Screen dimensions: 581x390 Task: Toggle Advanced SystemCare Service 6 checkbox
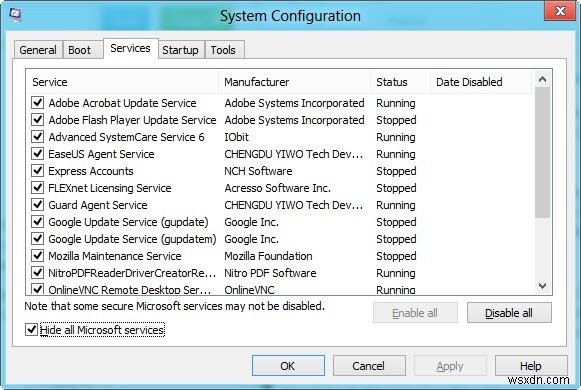pyautogui.click(x=37, y=137)
